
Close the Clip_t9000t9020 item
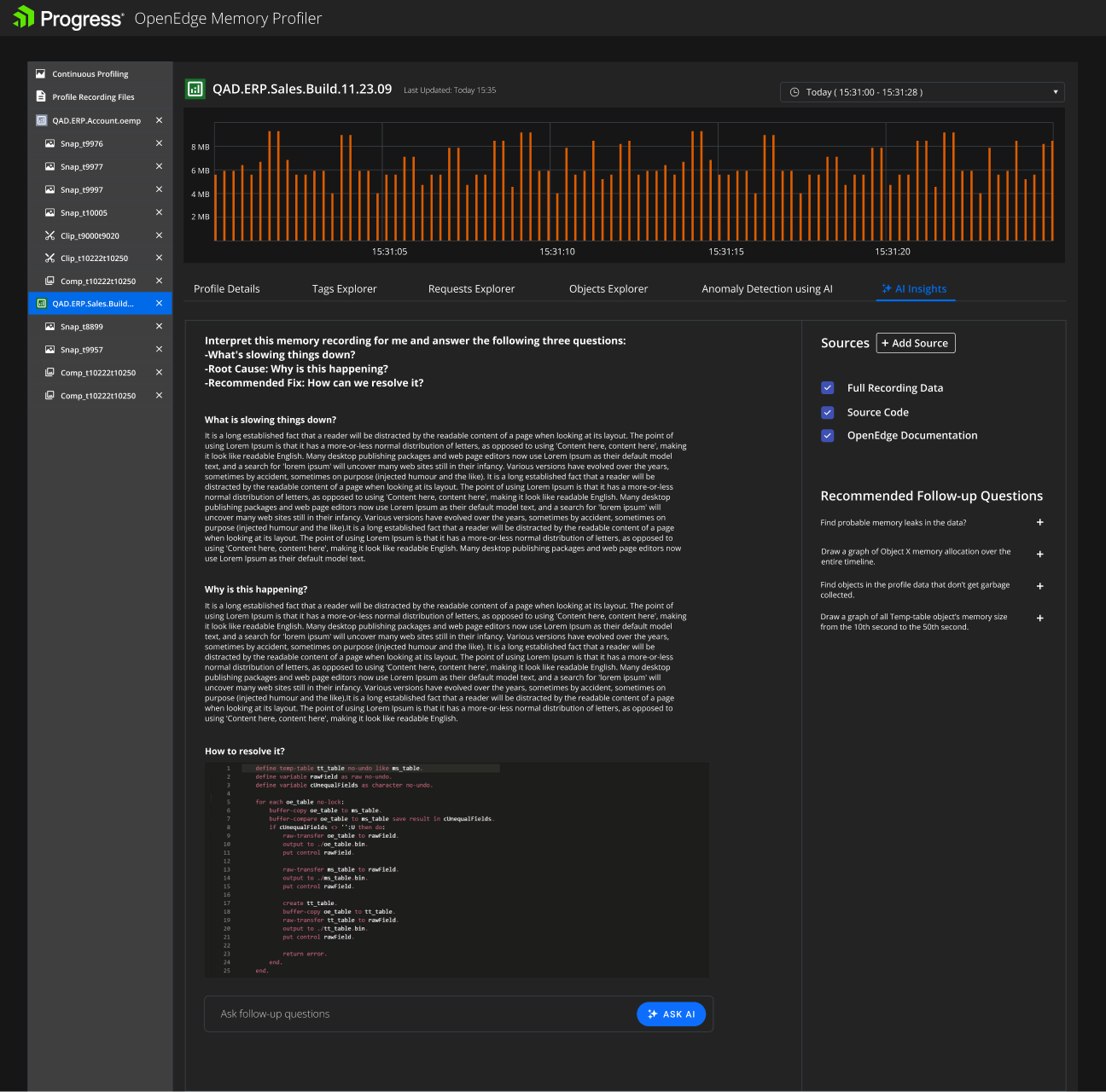tap(159, 235)
